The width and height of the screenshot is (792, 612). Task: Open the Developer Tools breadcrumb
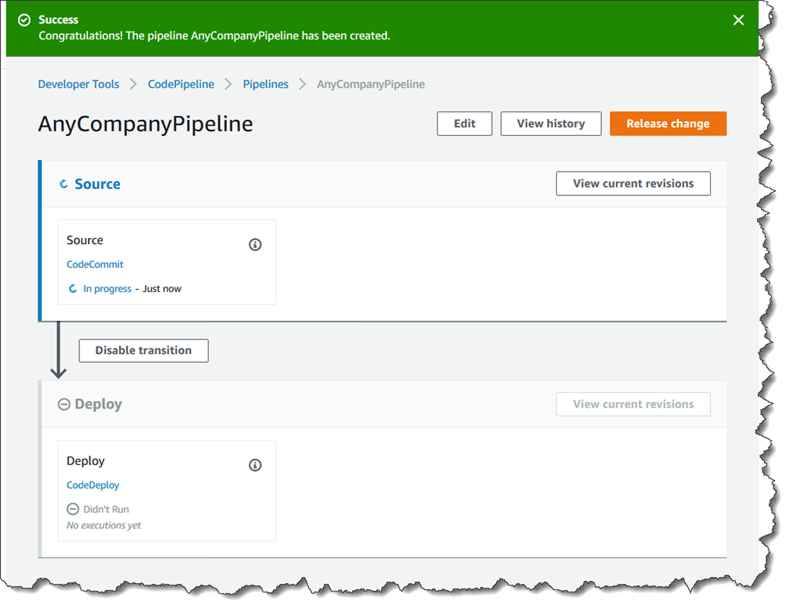[78, 85]
